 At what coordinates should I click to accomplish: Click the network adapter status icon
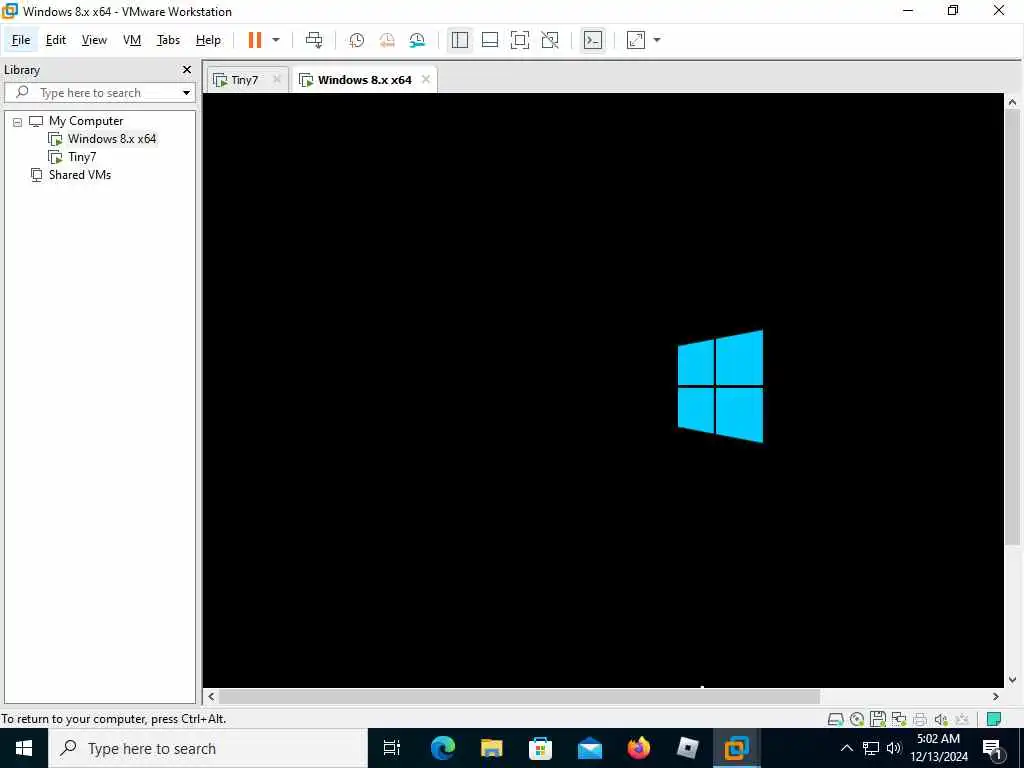tap(899, 719)
